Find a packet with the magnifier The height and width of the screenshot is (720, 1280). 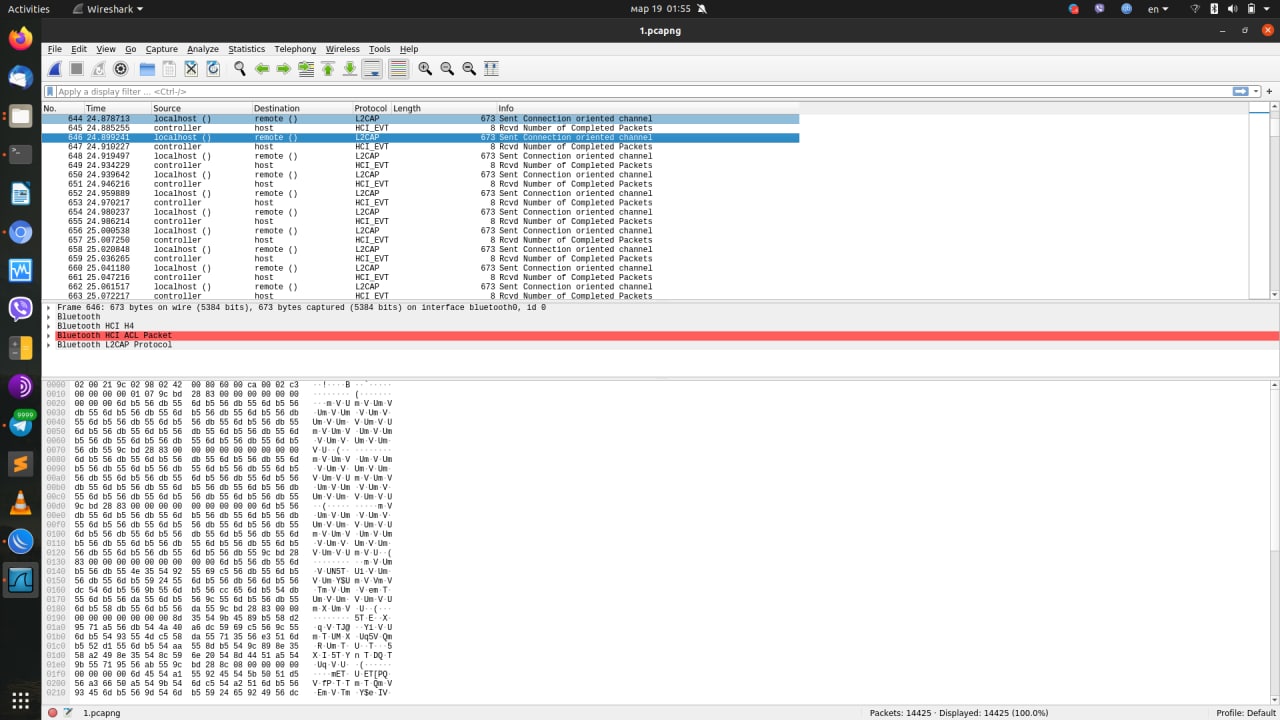click(x=240, y=69)
